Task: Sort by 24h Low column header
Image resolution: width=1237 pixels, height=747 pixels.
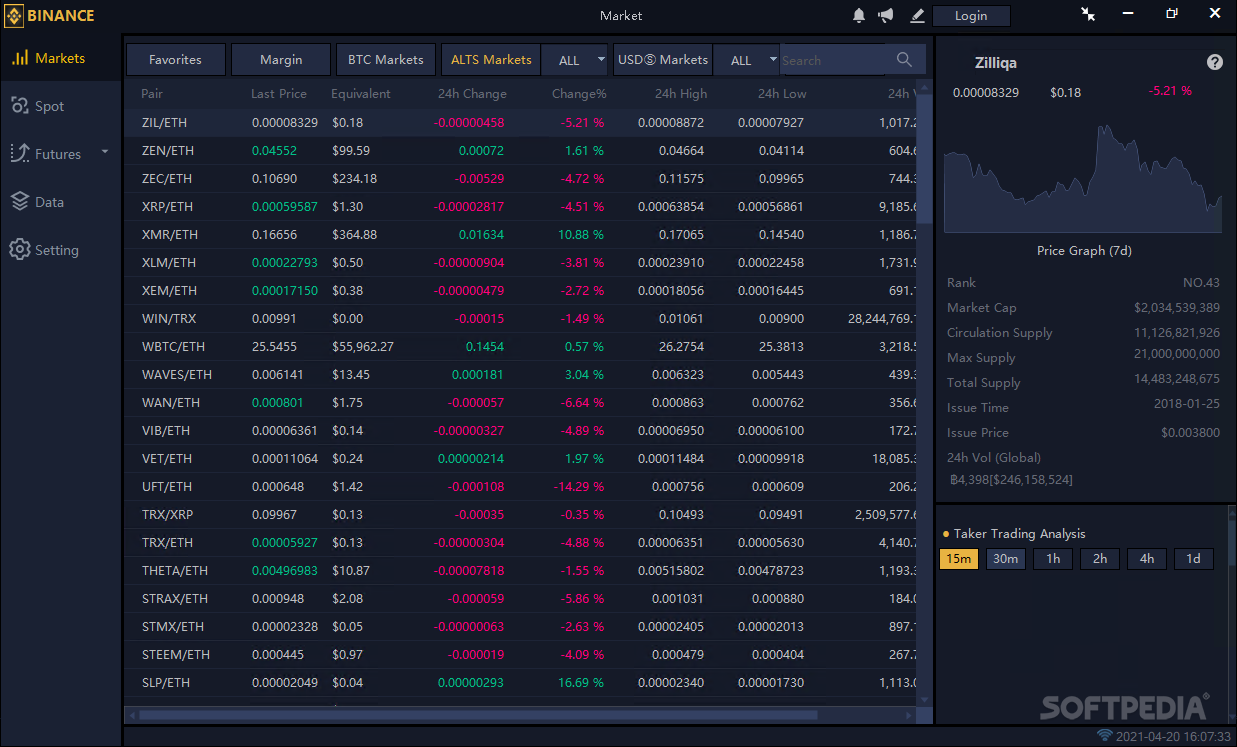Action: tap(782, 93)
